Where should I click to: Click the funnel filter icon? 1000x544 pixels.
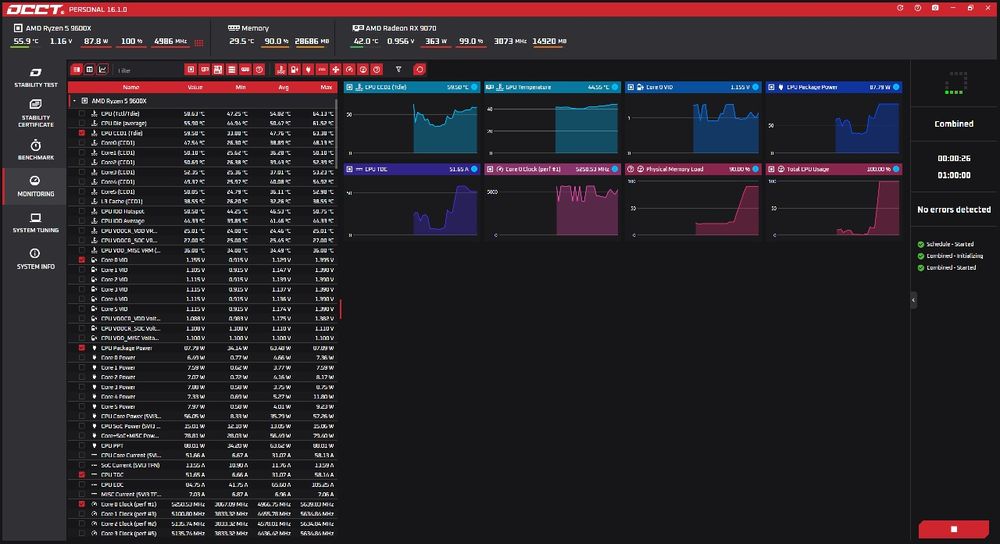coord(399,70)
